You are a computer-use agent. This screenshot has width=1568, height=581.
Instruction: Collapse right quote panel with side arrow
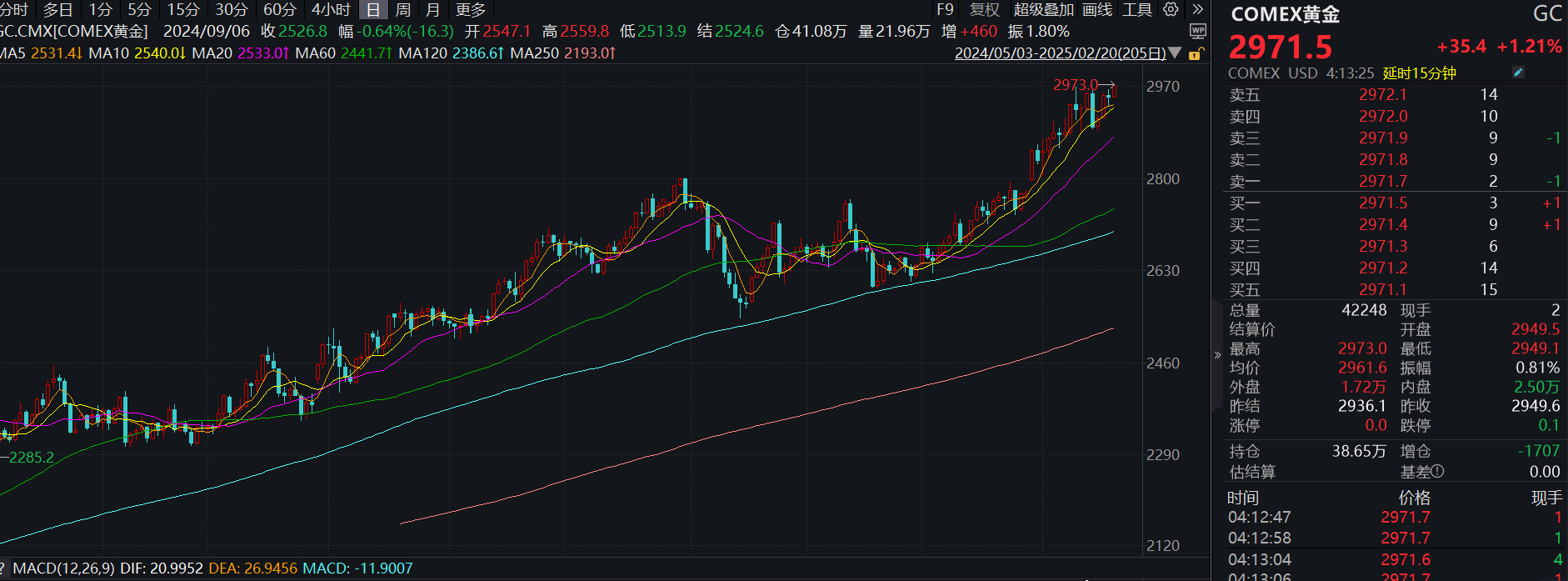(x=1217, y=355)
